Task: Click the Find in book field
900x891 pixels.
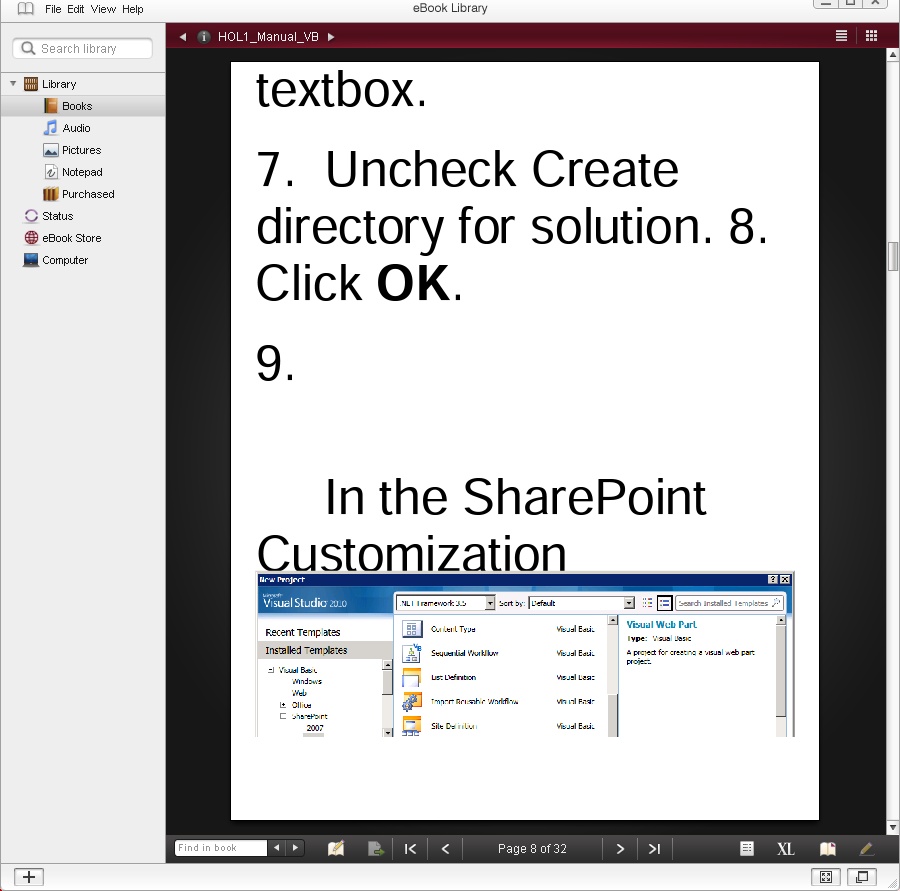Action: [x=220, y=848]
